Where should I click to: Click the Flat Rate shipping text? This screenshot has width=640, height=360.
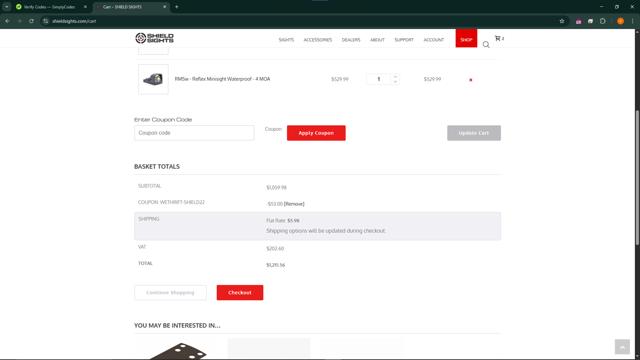point(283,220)
